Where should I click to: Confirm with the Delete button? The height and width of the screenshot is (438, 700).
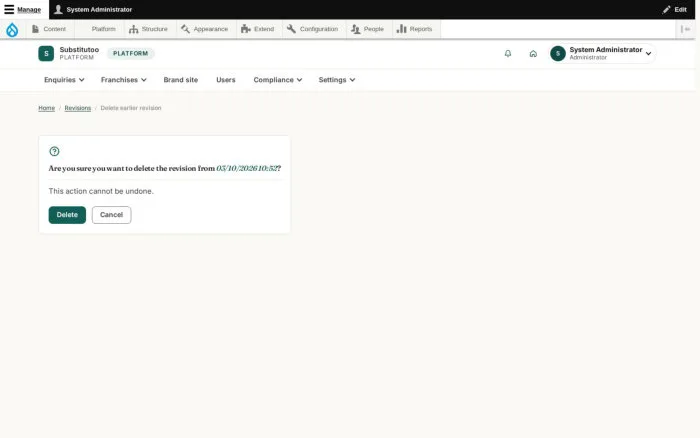tap(67, 215)
